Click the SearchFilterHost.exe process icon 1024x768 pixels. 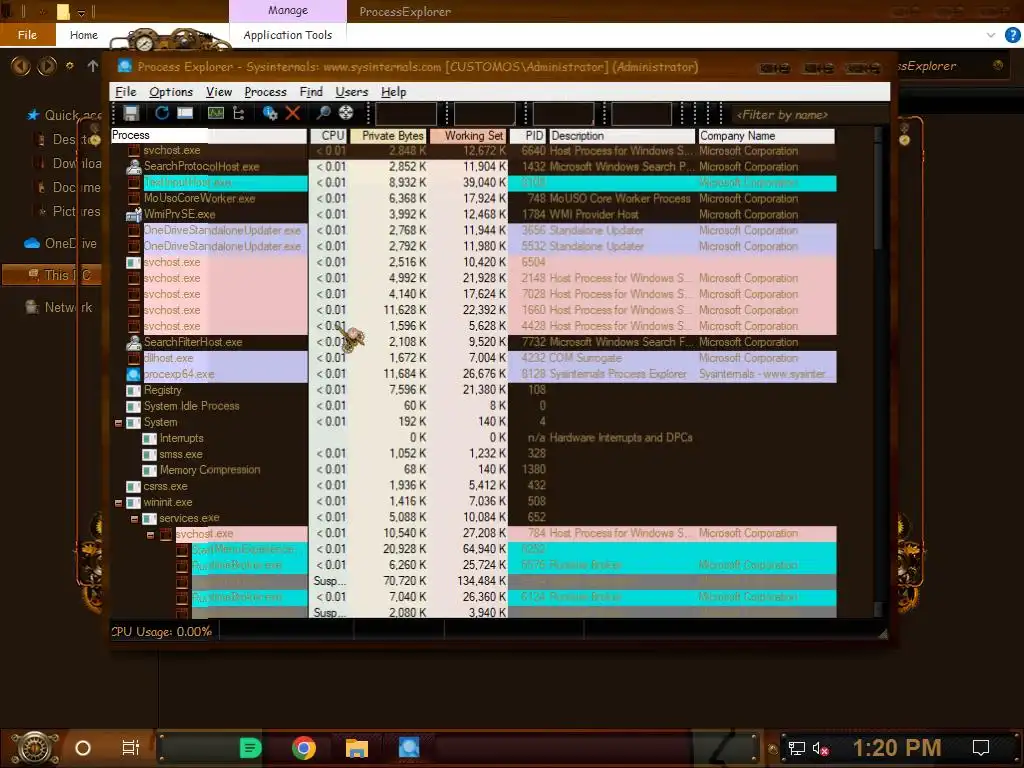pos(134,342)
